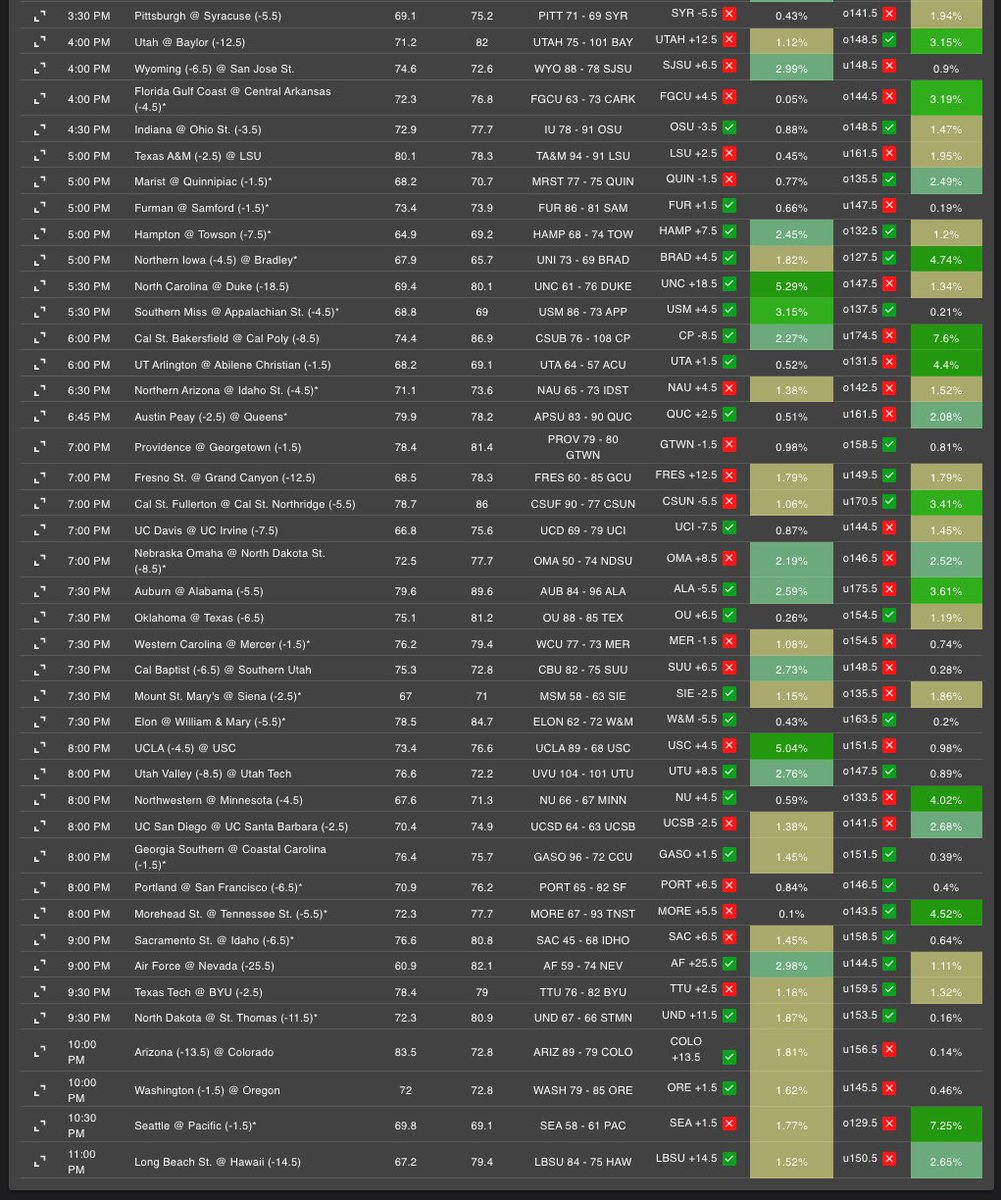Expand the Pittsburgh @ Syracuse row icon
The width and height of the screenshot is (1001, 1200).
pos(39,17)
